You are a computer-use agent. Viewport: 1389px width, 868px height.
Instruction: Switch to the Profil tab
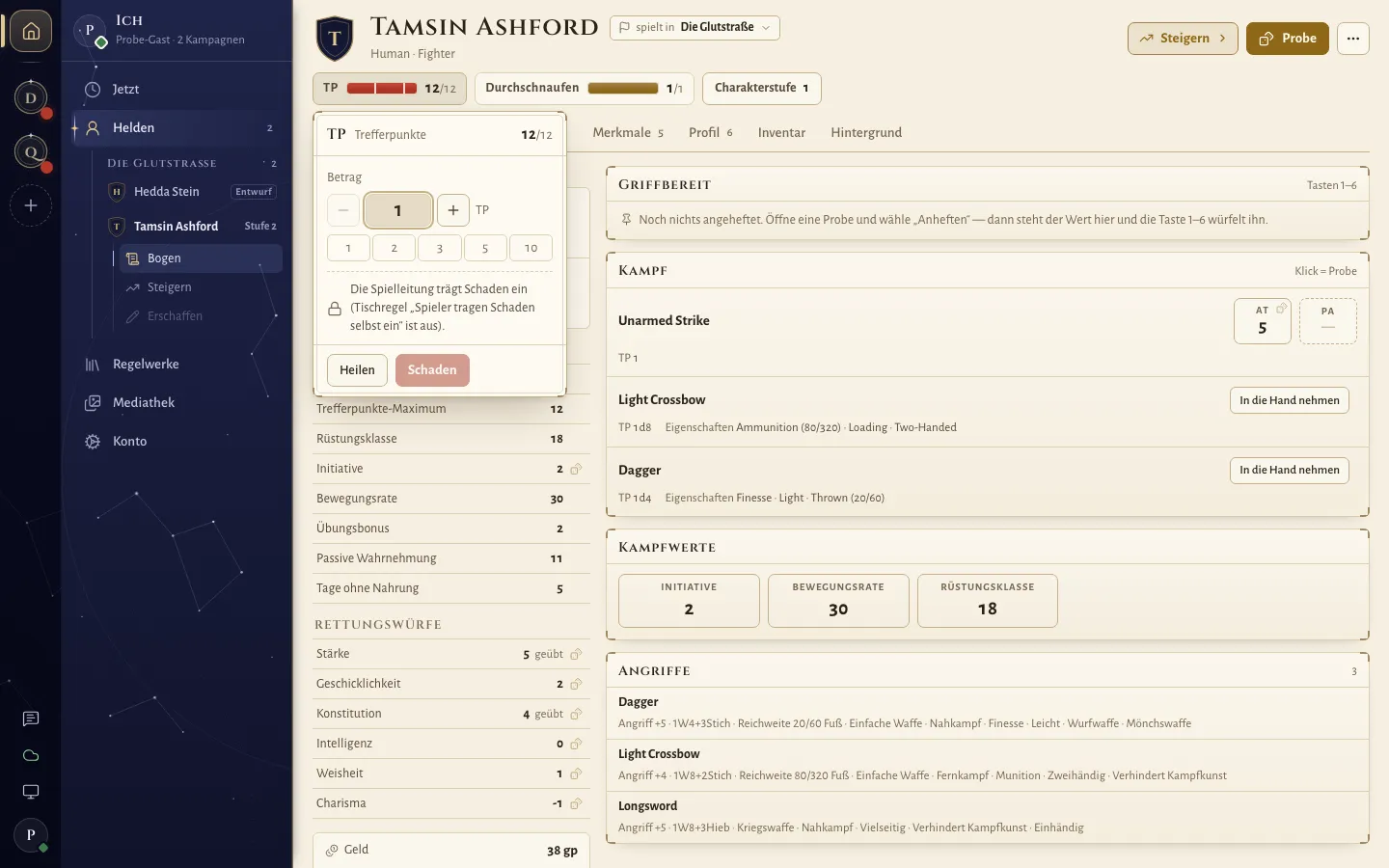pos(710,132)
